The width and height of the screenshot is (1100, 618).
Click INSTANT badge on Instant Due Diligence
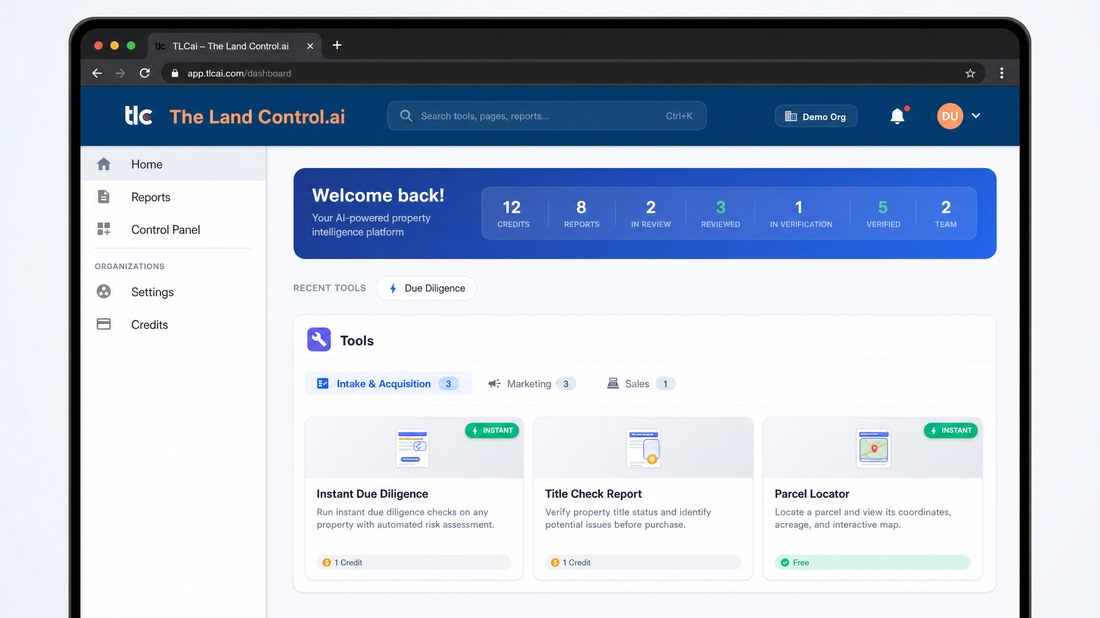coord(492,431)
